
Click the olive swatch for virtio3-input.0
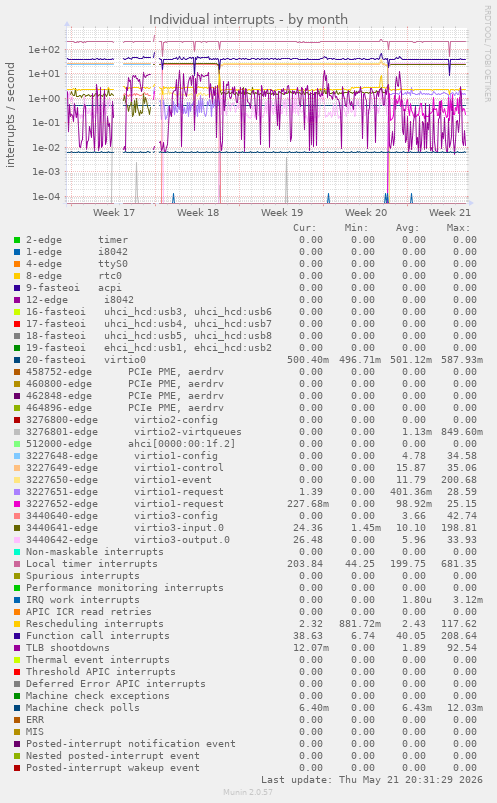point(17,527)
